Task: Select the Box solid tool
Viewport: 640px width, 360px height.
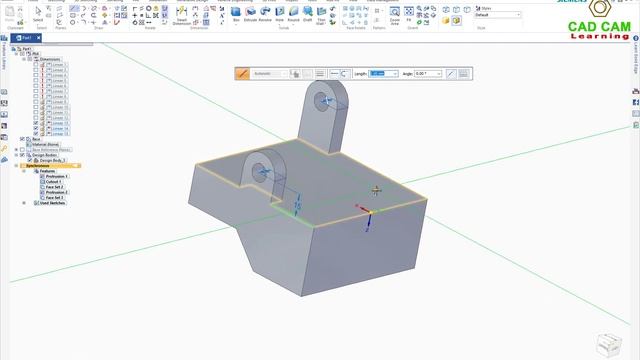Action: coord(236,14)
